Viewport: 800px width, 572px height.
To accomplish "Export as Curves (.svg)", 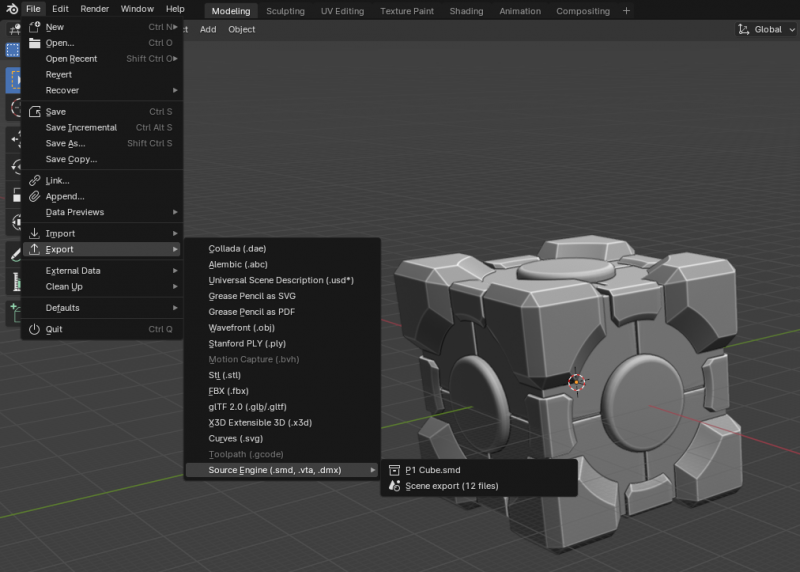I will click(282, 439).
